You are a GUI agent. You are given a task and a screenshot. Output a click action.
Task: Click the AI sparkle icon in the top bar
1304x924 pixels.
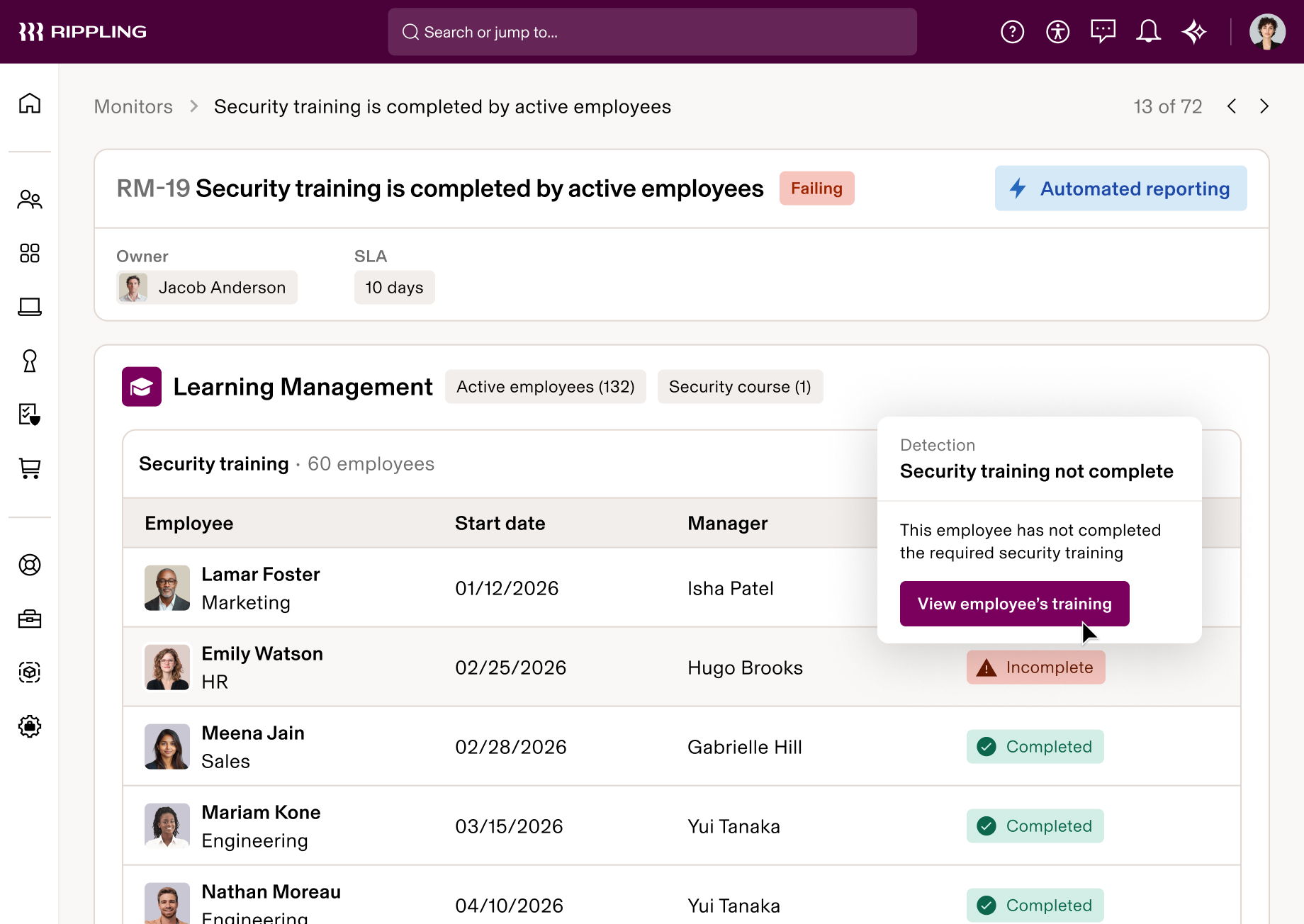(x=1194, y=31)
